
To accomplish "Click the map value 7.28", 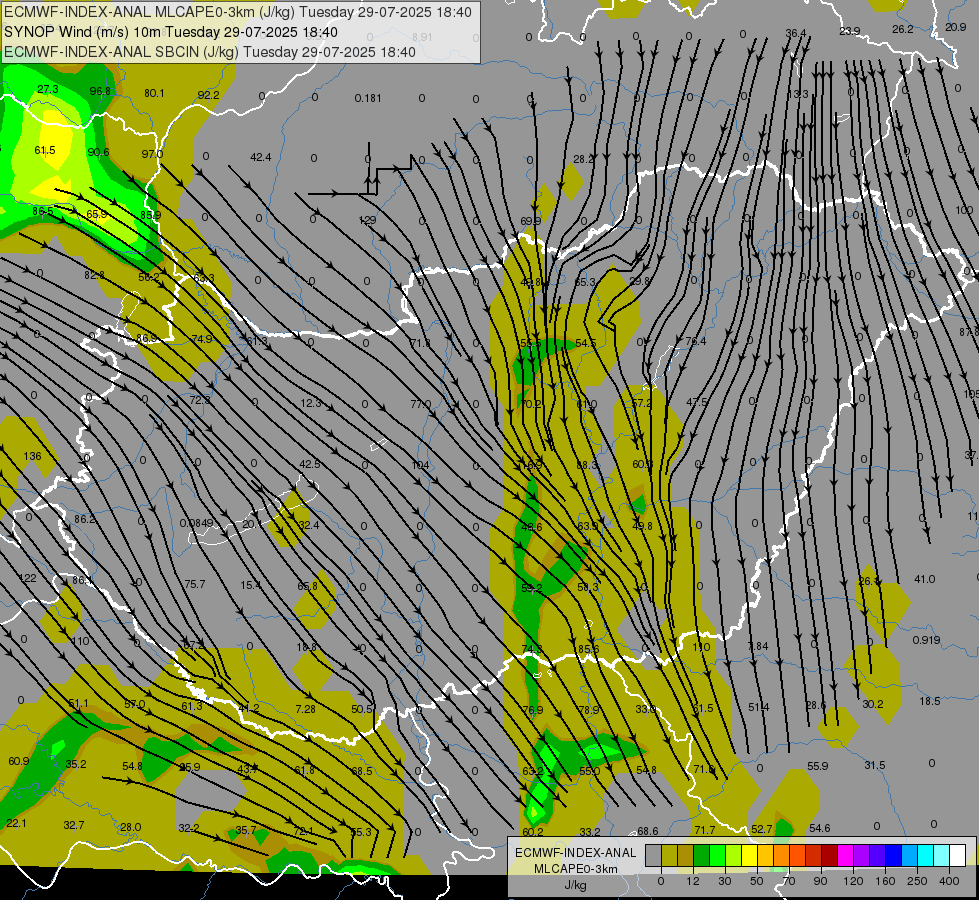I will (x=306, y=709).
